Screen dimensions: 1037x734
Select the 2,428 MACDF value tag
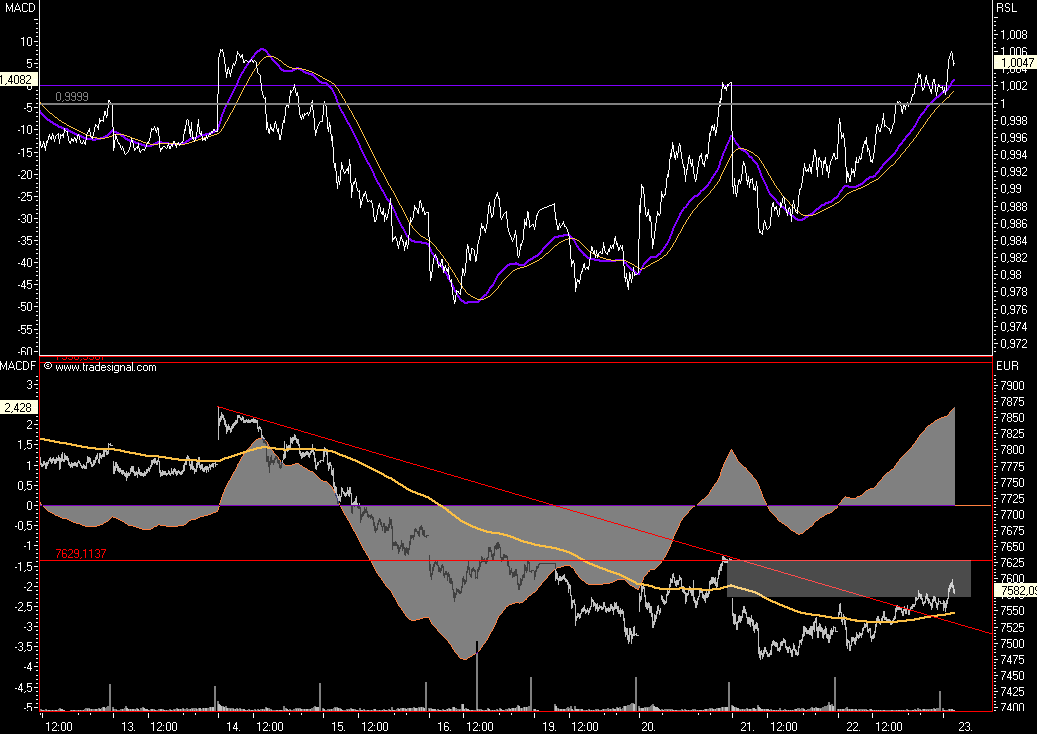17,407
